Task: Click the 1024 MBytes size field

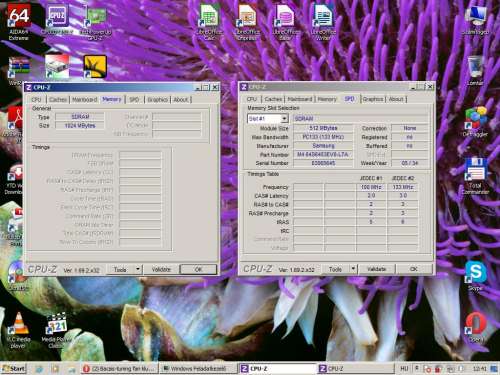Action: (80, 126)
